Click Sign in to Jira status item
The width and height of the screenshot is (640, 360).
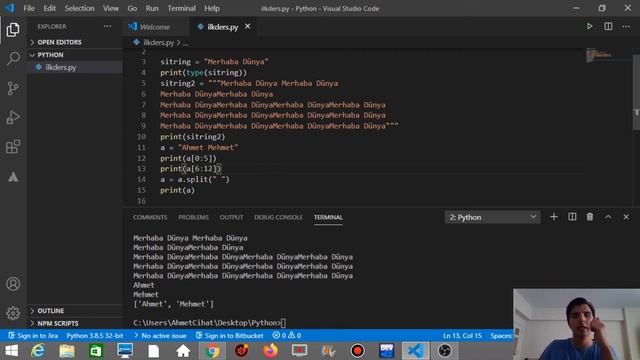33,336
